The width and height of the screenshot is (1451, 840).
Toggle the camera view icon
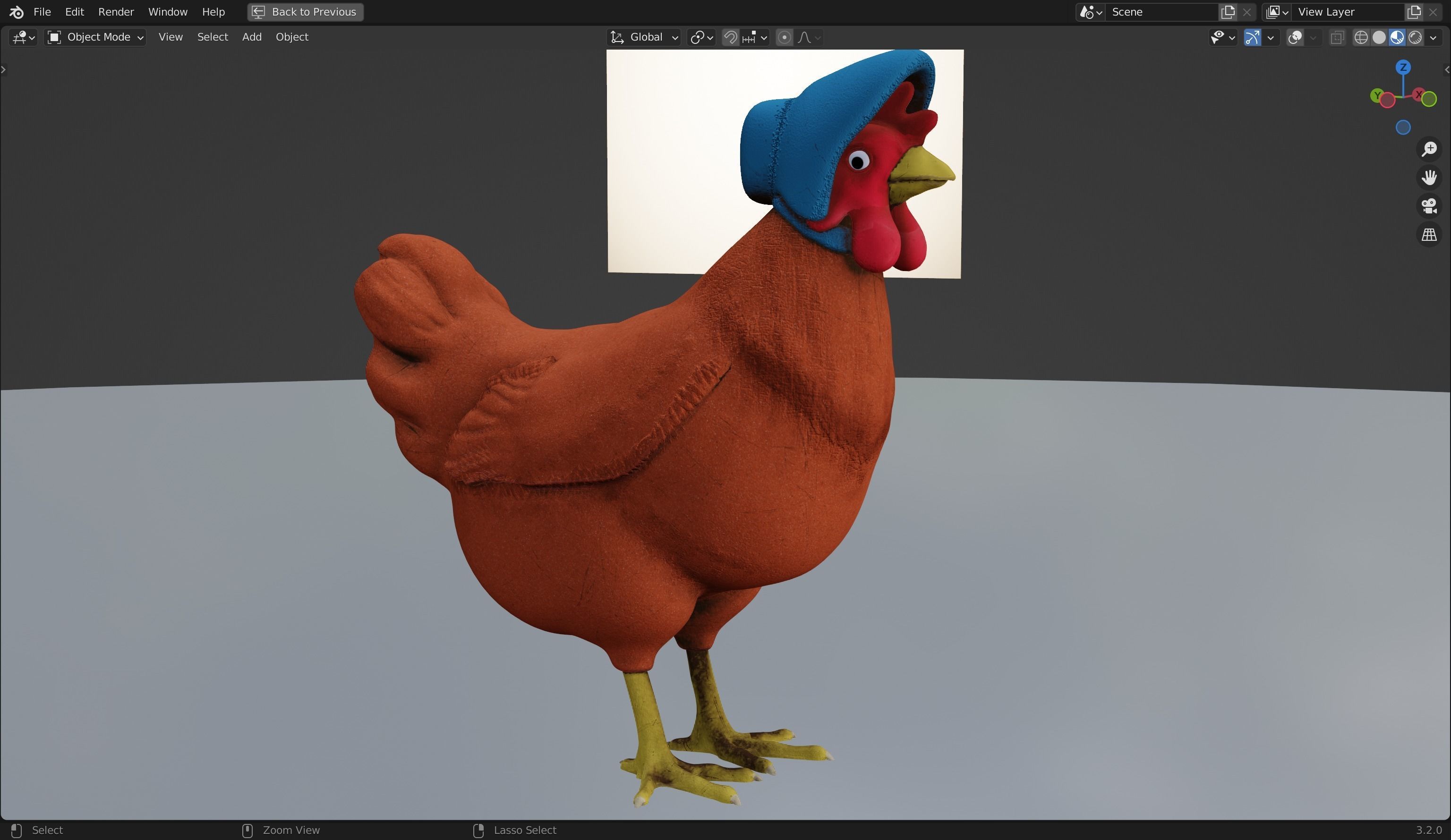1429,206
